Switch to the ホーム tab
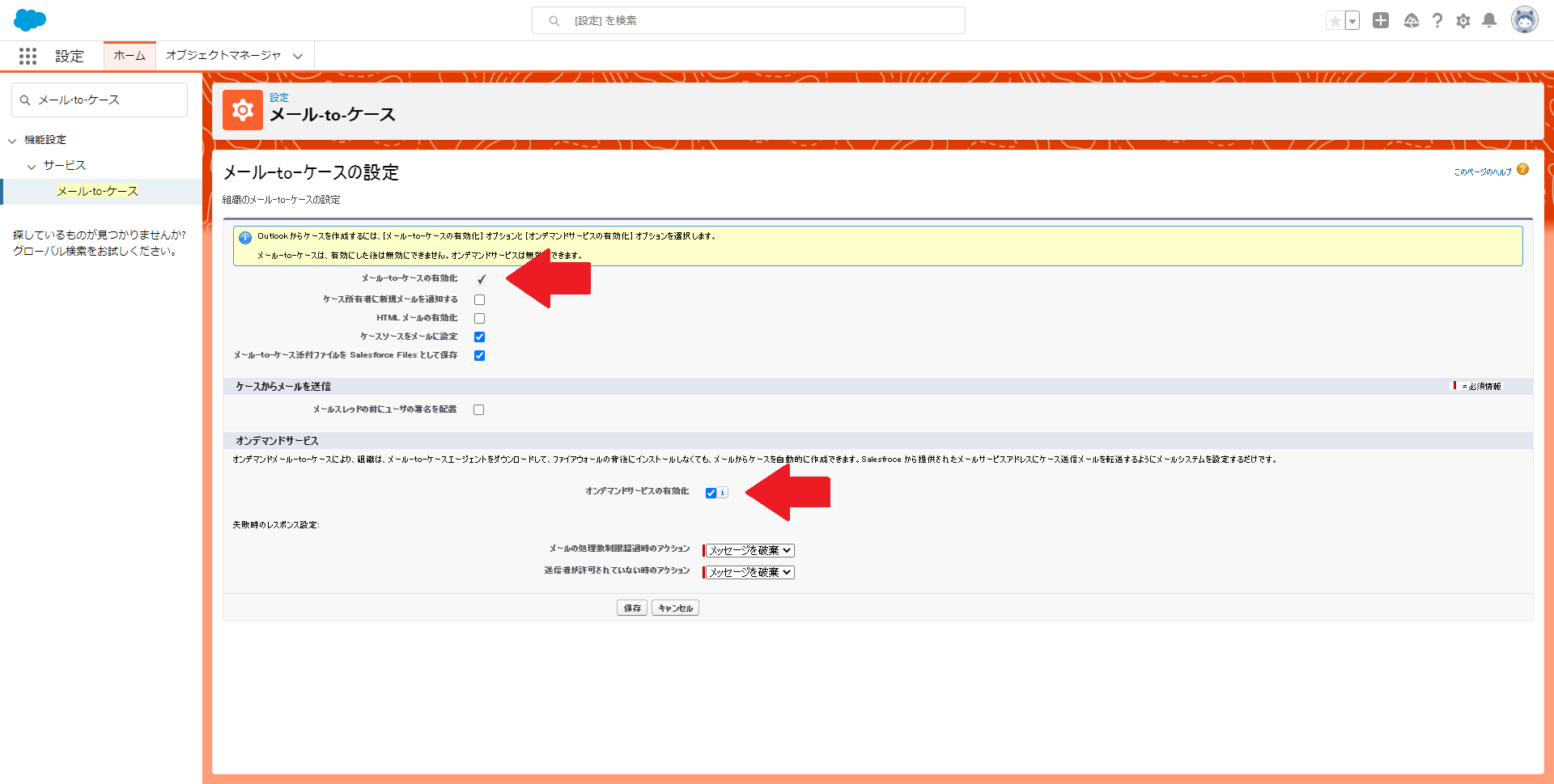The width and height of the screenshot is (1554, 784). (129, 56)
